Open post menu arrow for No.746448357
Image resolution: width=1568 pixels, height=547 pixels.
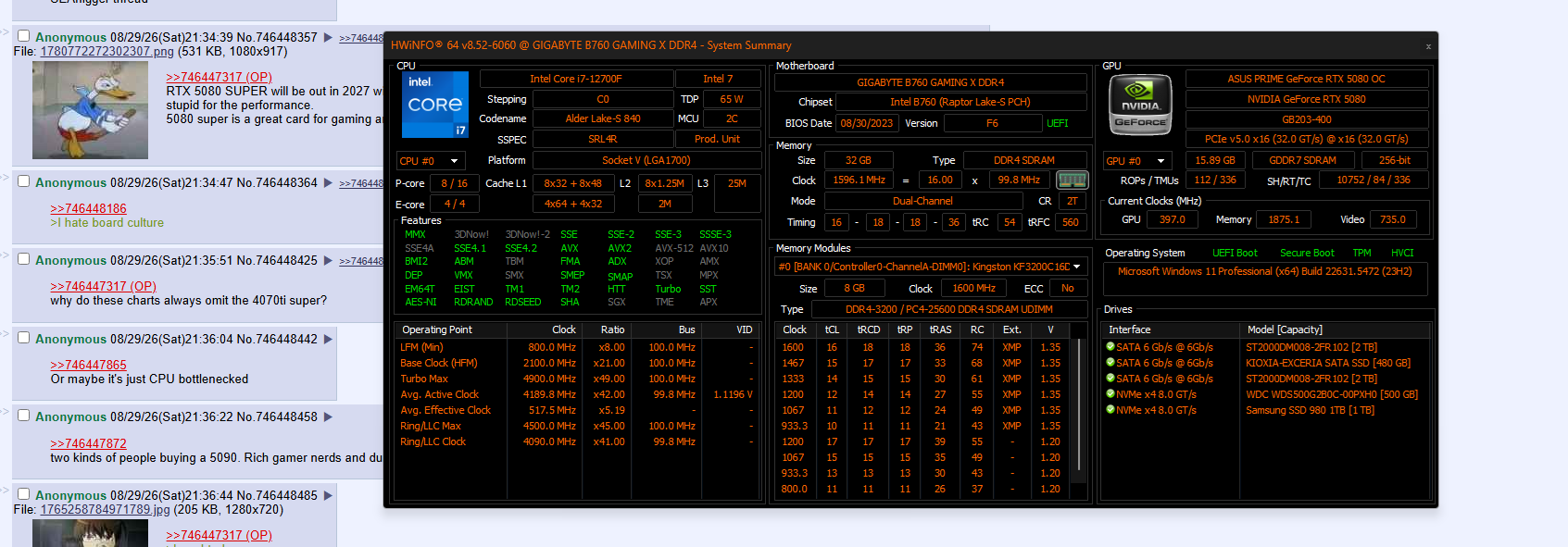click(328, 38)
